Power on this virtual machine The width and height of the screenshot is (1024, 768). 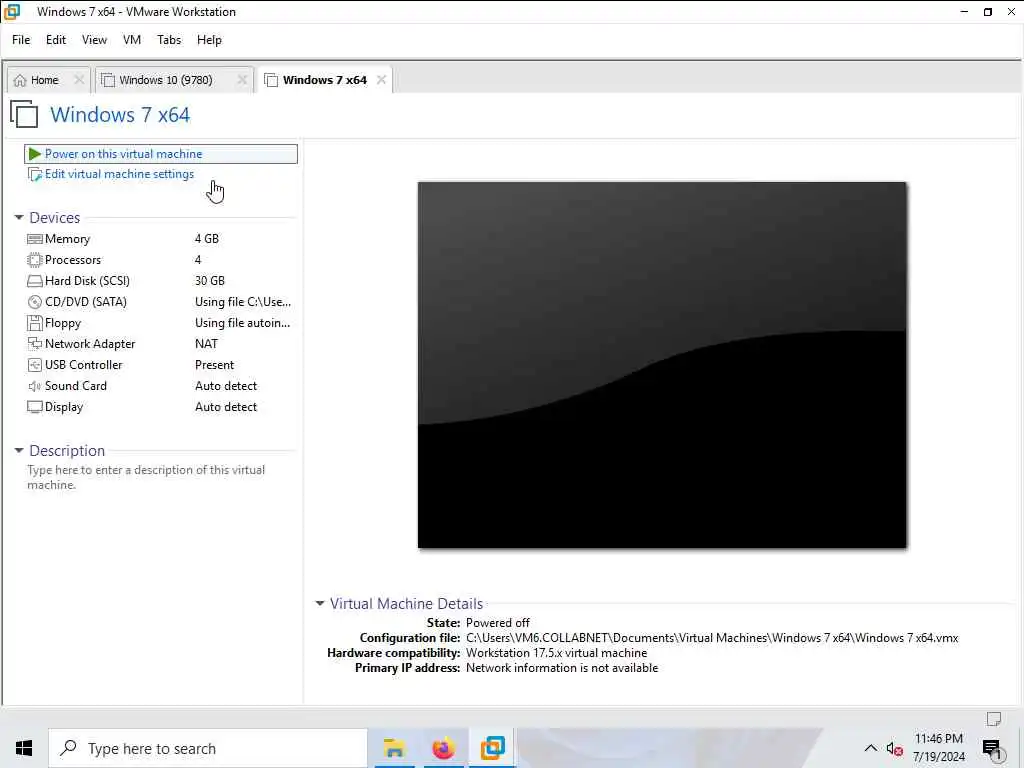[x=161, y=154]
